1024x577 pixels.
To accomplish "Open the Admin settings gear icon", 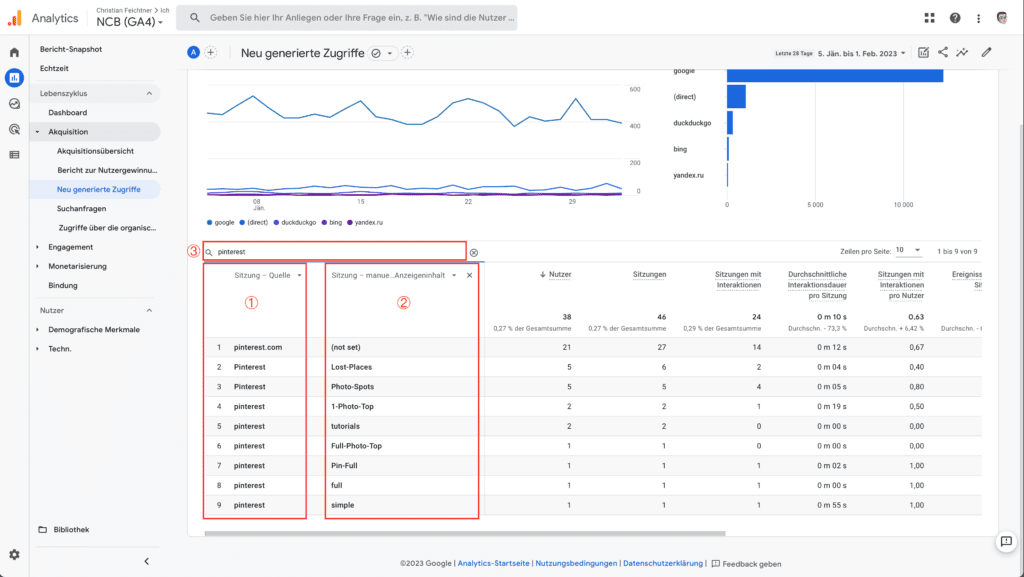I will (x=14, y=554).
